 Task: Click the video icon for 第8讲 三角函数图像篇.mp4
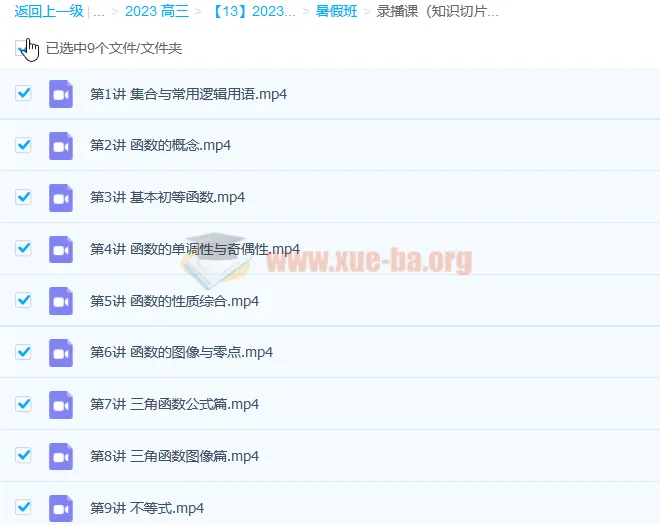[61, 456]
